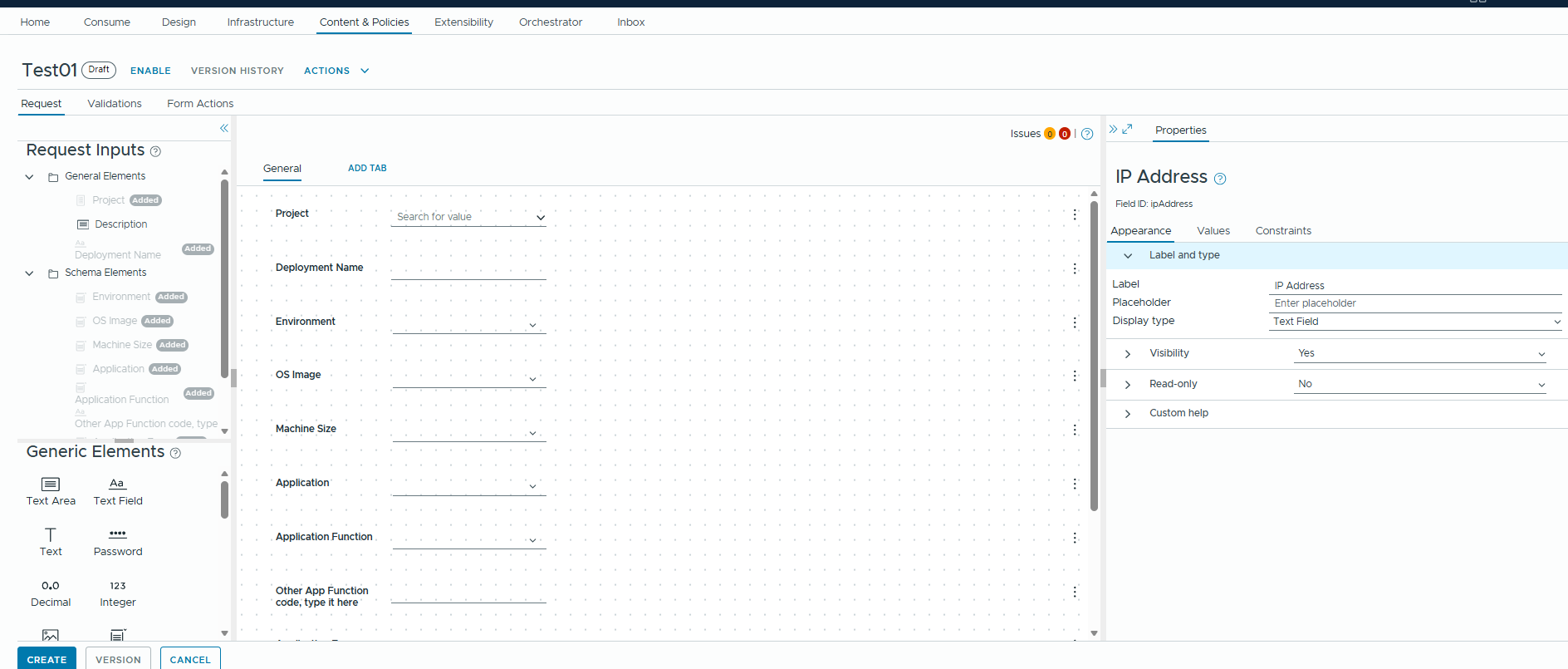Image resolution: width=1568 pixels, height=669 pixels.
Task: Collapse the Properties panel with double chevron
Action: click(x=1113, y=130)
